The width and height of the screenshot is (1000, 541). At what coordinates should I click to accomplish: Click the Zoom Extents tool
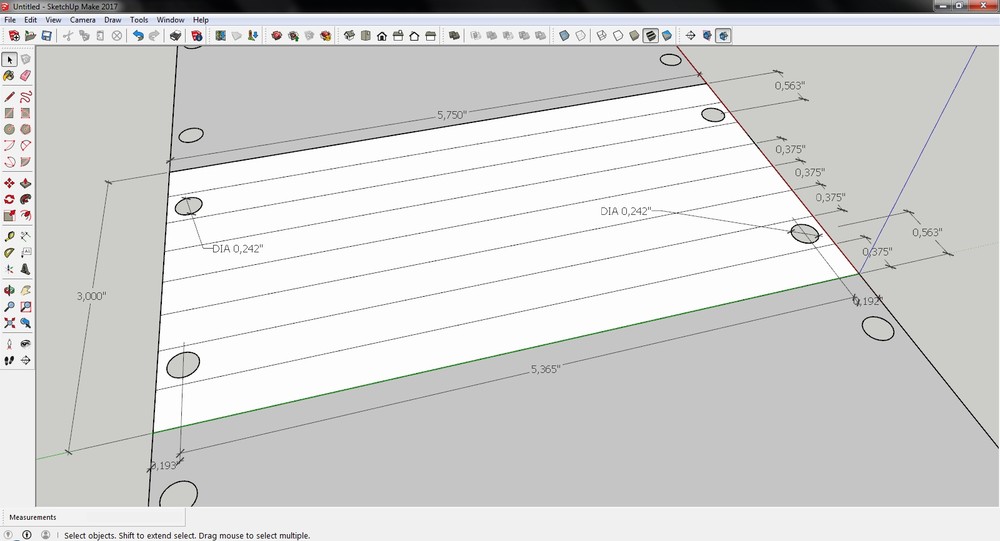pyautogui.click(x=10, y=323)
